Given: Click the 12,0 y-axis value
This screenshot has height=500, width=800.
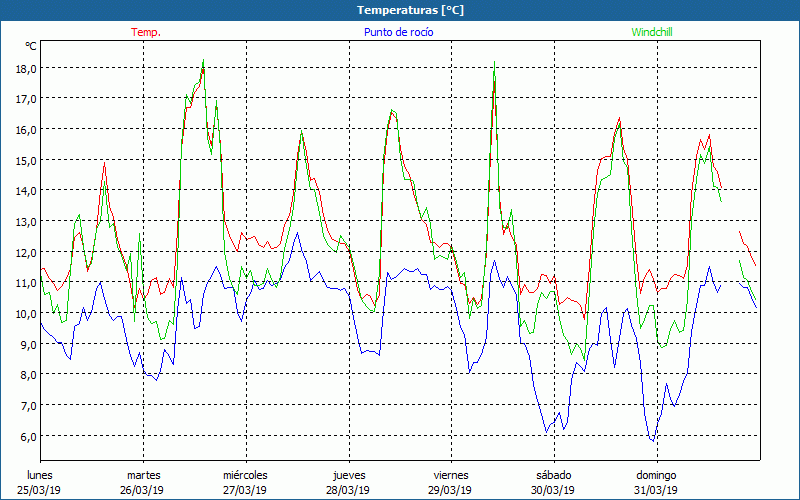Looking at the screenshot, I should click(26, 253).
